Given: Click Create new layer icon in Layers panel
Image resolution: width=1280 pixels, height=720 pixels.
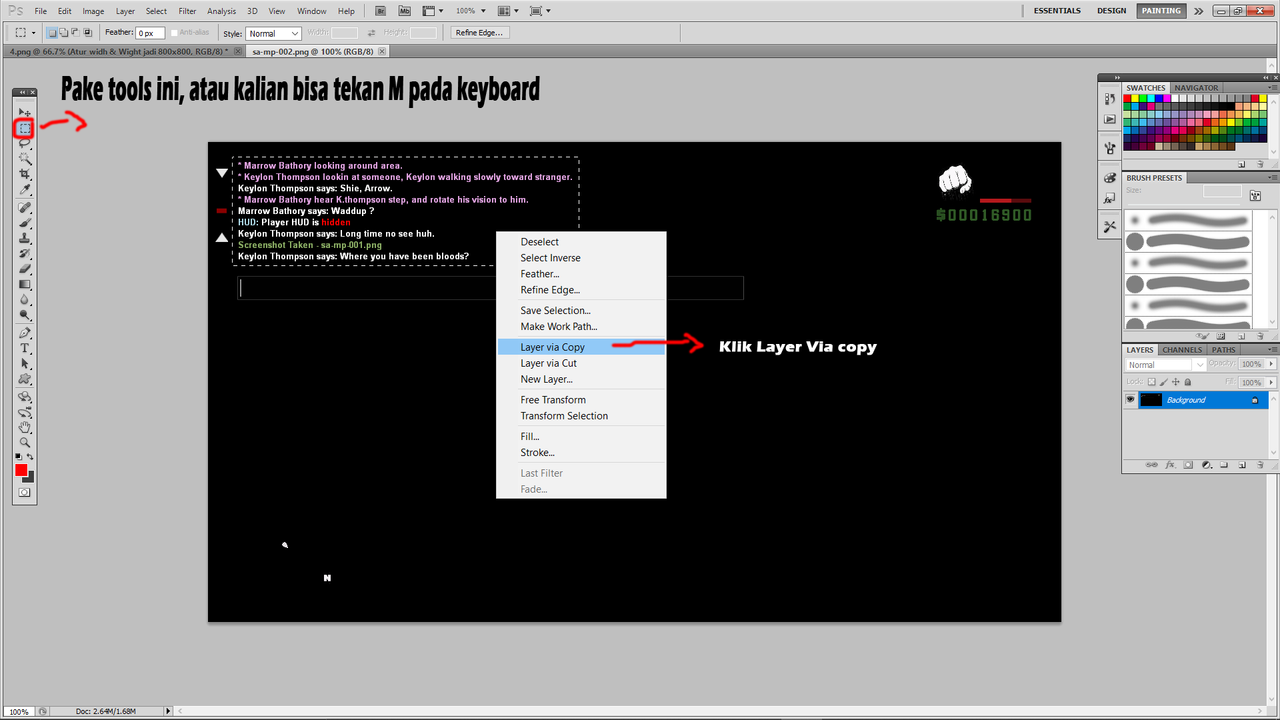Looking at the screenshot, I should [1241, 464].
